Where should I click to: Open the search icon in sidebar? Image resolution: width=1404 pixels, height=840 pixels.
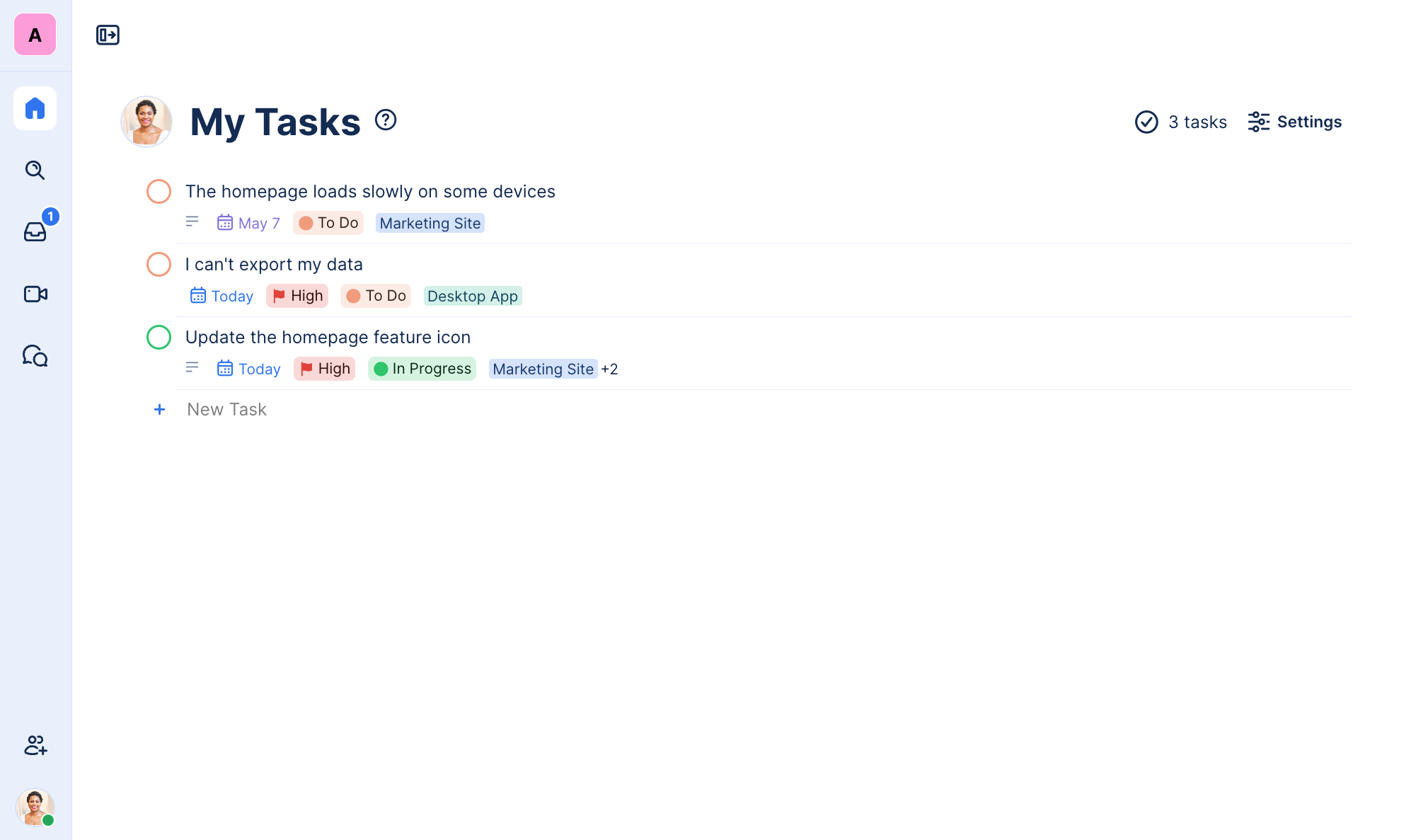coord(36,170)
